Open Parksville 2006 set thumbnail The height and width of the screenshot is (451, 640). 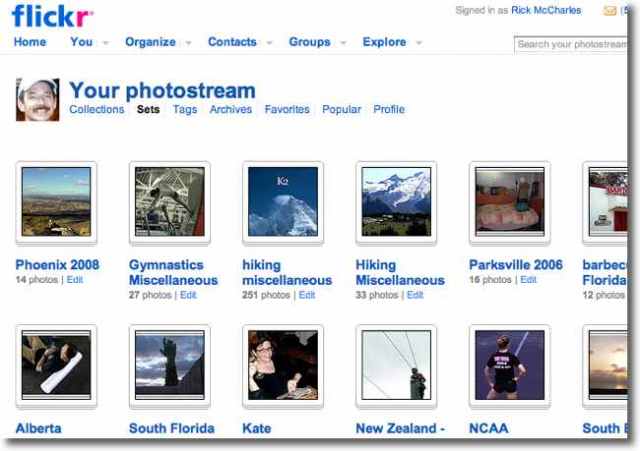click(x=510, y=202)
